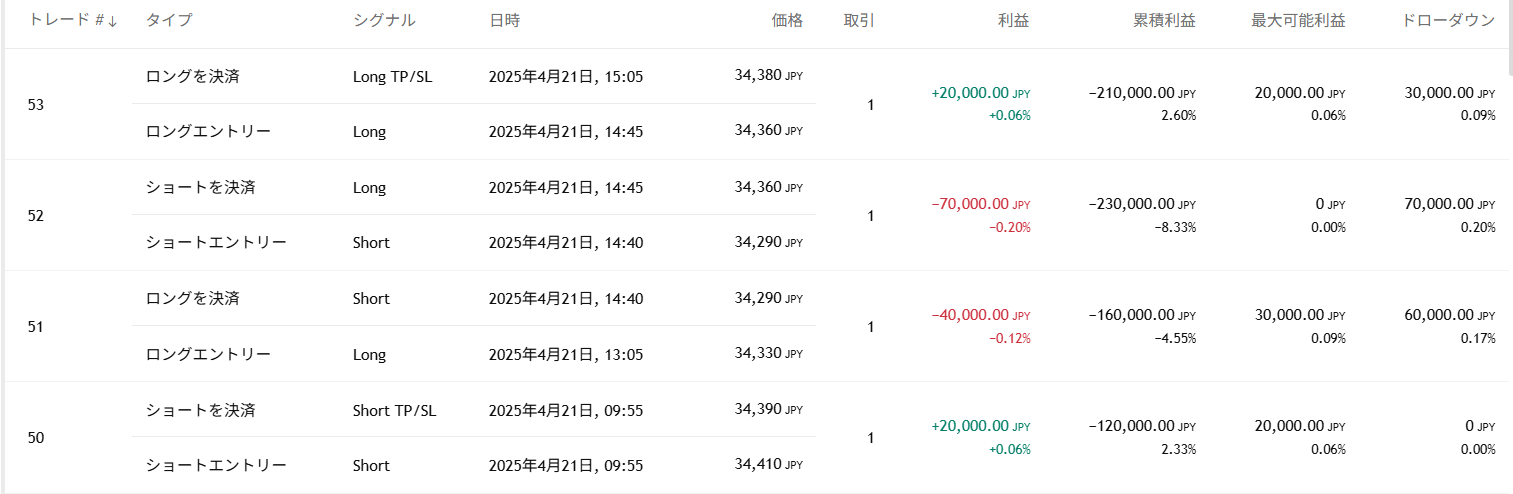Click the 累積利益 column header
The height and width of the screenshot is (494, 1513).
click(x=1165, y=20)
